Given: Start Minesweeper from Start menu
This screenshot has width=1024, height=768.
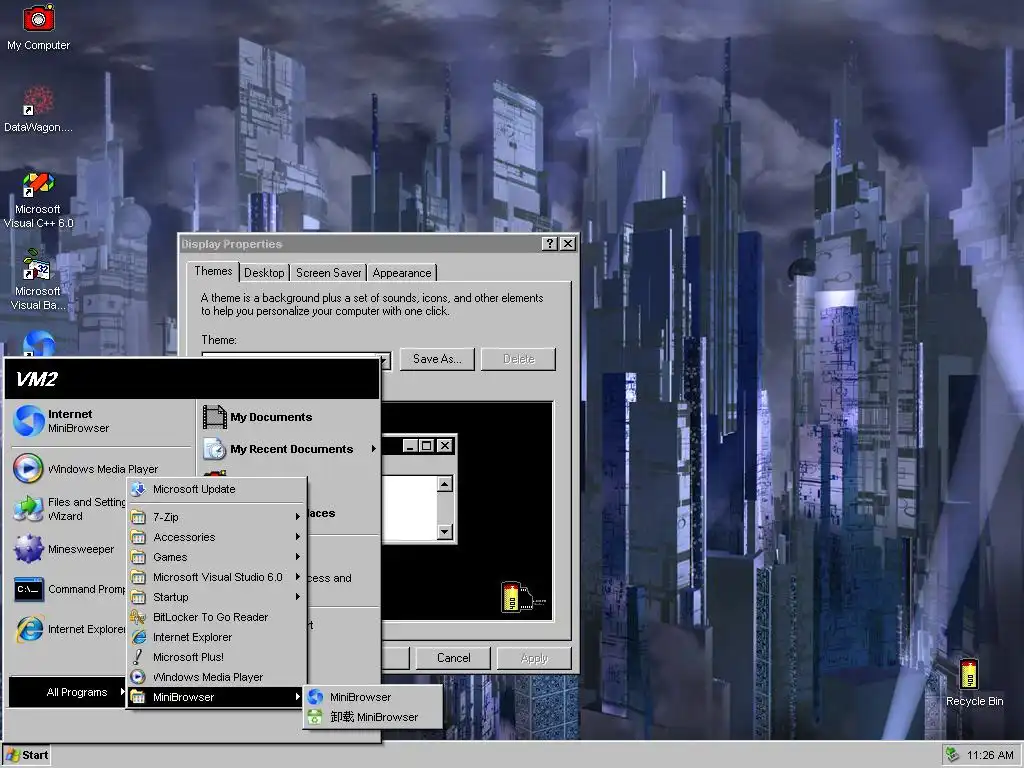Looking at the screenshot, I should pyautogui.click(x=64, y=549).
